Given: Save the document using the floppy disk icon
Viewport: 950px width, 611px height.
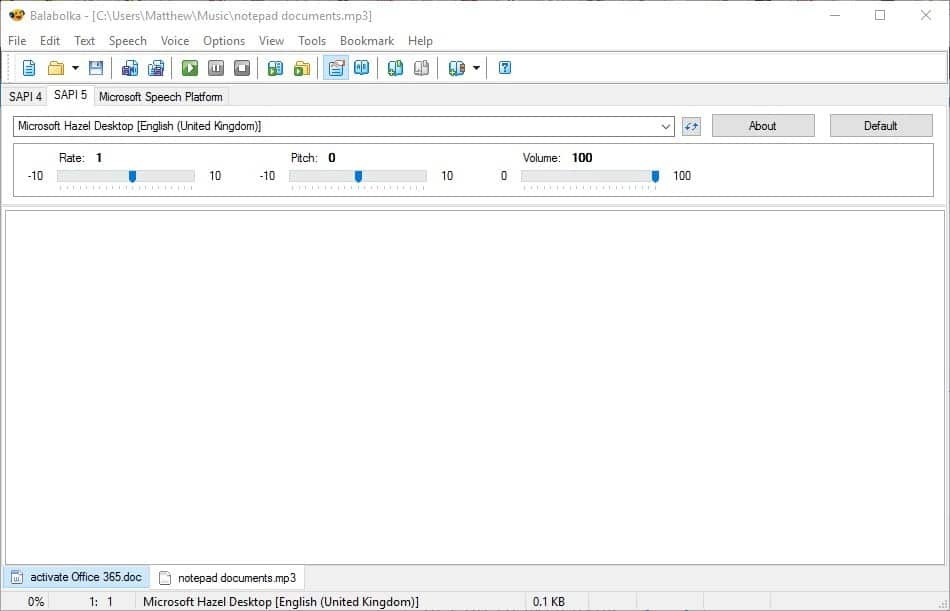Looking at the screenshot, I should coord(96,68).
